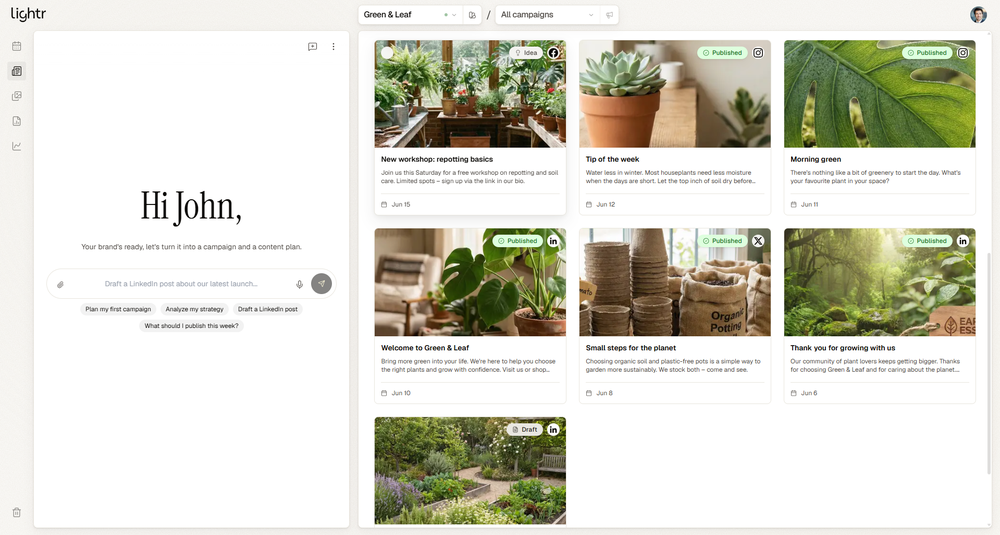Image resolution: width=1000 pixels, height=535 pixels.
Task: Click the posts panel vertical scrollbar
Action: (x=989, y=363)
